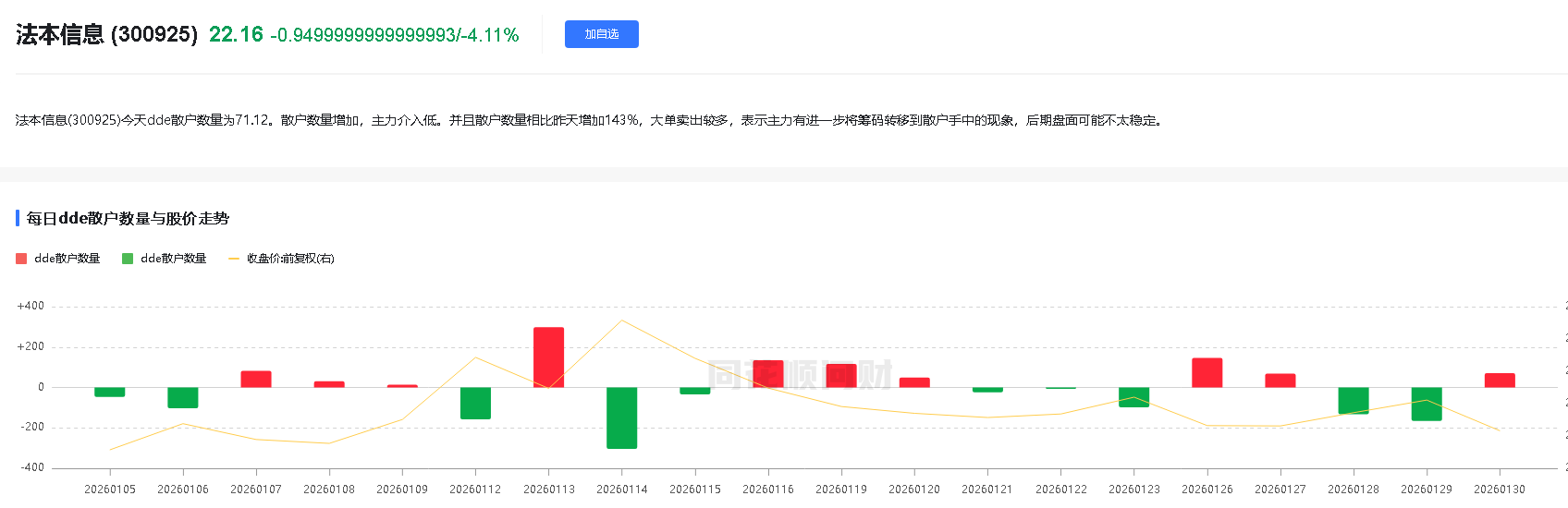Click the green bar for 20260105
Screen dimensions: 1568x508
click(110, 392)
